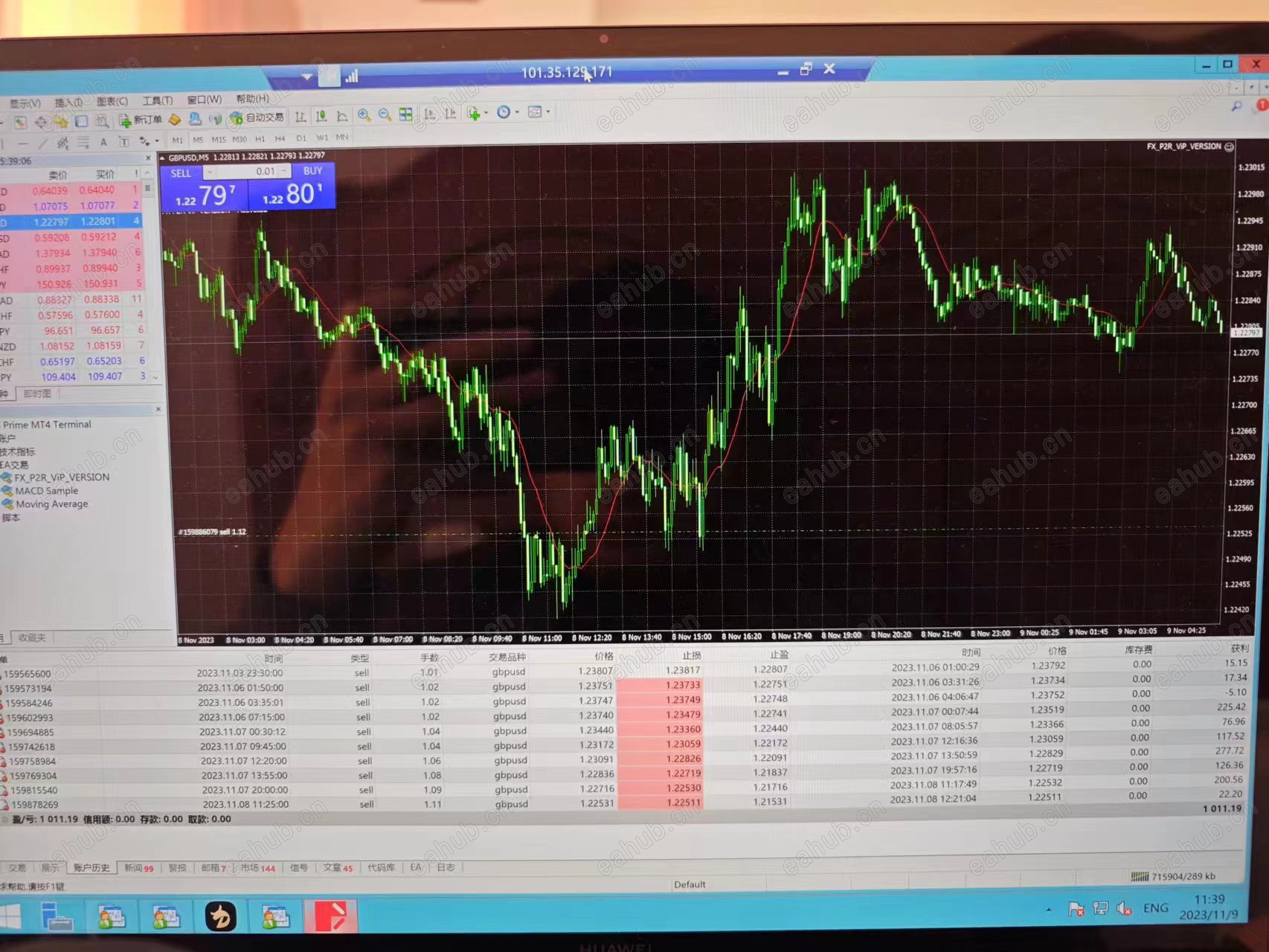This screenshot has width=1269, height=952.
Task: Select the M30 timeframe
Action: [240, 139]
